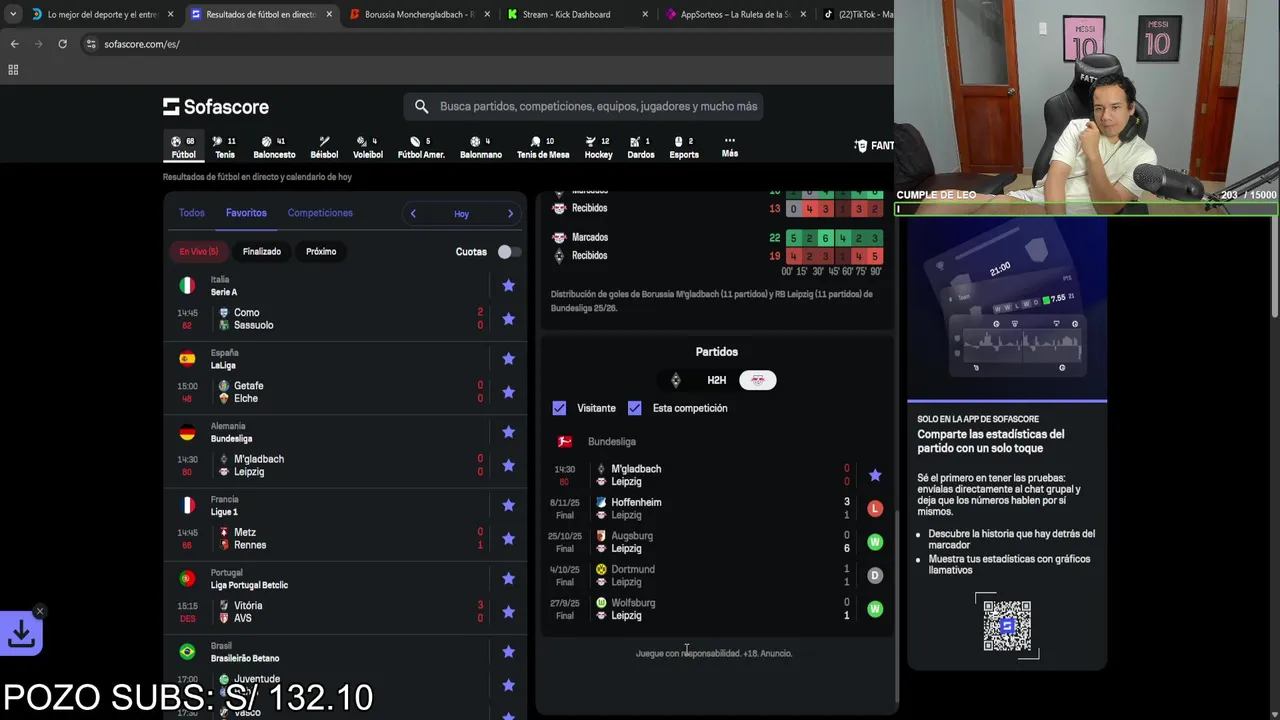Switch to the Competiciones tab
This screenshot has height=720, width=1280.
[x=320, y=213]
